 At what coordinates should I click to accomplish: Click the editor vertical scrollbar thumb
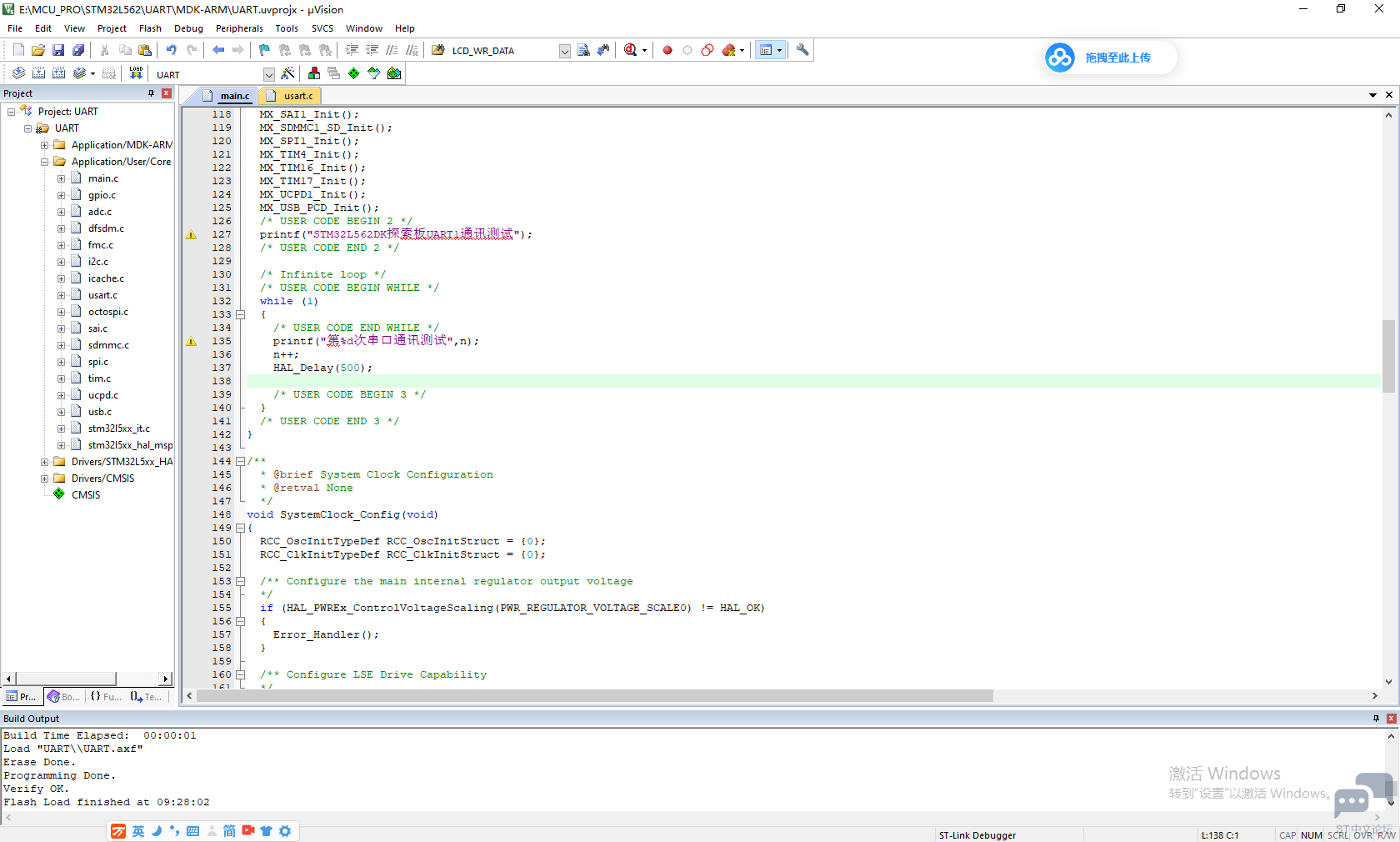(1388, 356)
